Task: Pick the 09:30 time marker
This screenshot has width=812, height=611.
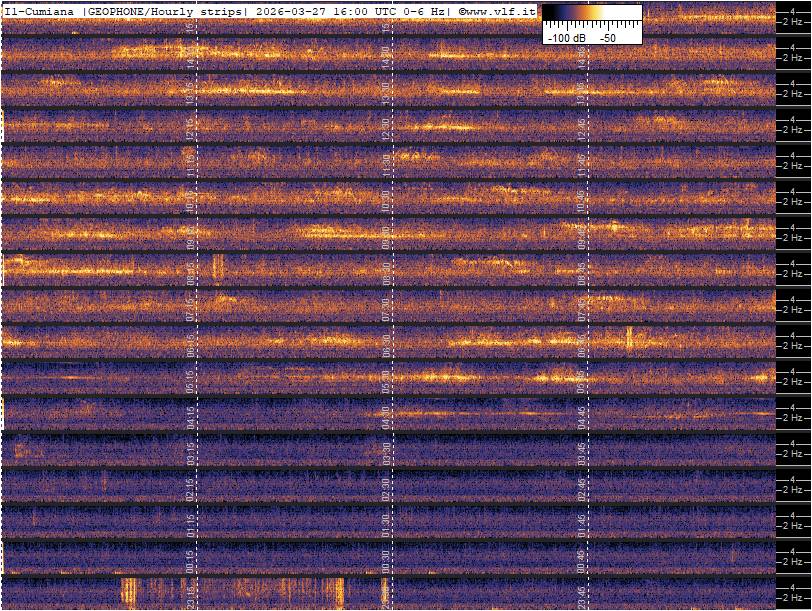Action: tap(386, 236)
